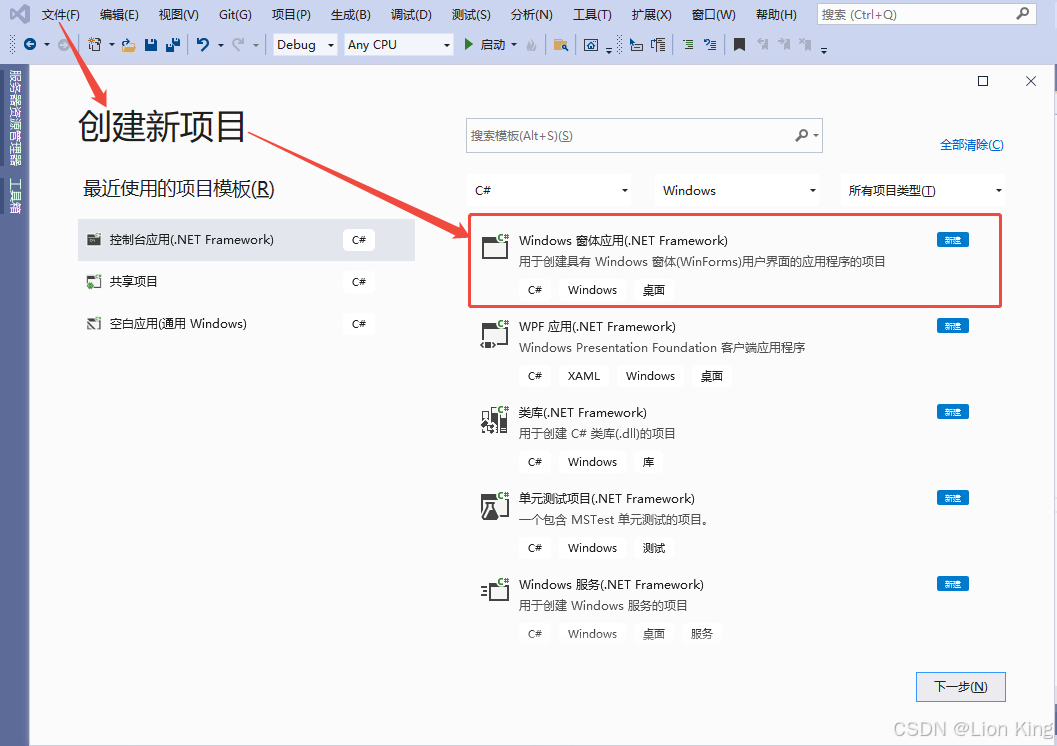This screenshot has width=1057, height=746.
Task: Expand the undo history dropdown arrow
Action: pyautogui.click(x=220, y=45)
